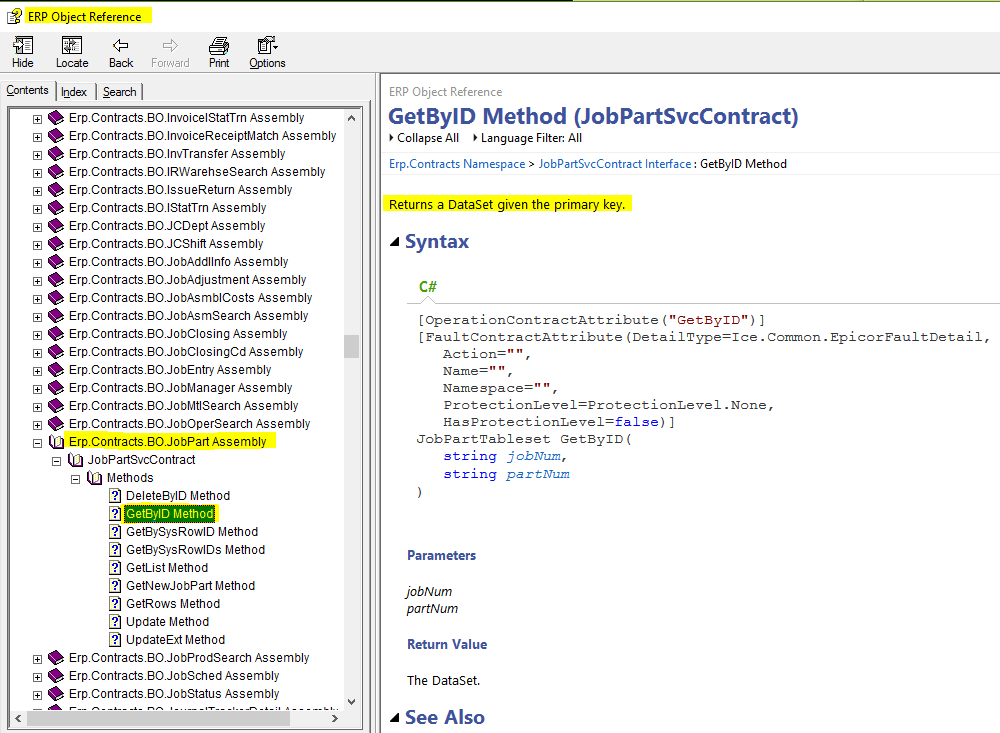Click the partNum parameter in the syntax
This screenshot has height=733, width=1000.
[x=538, y=474]
